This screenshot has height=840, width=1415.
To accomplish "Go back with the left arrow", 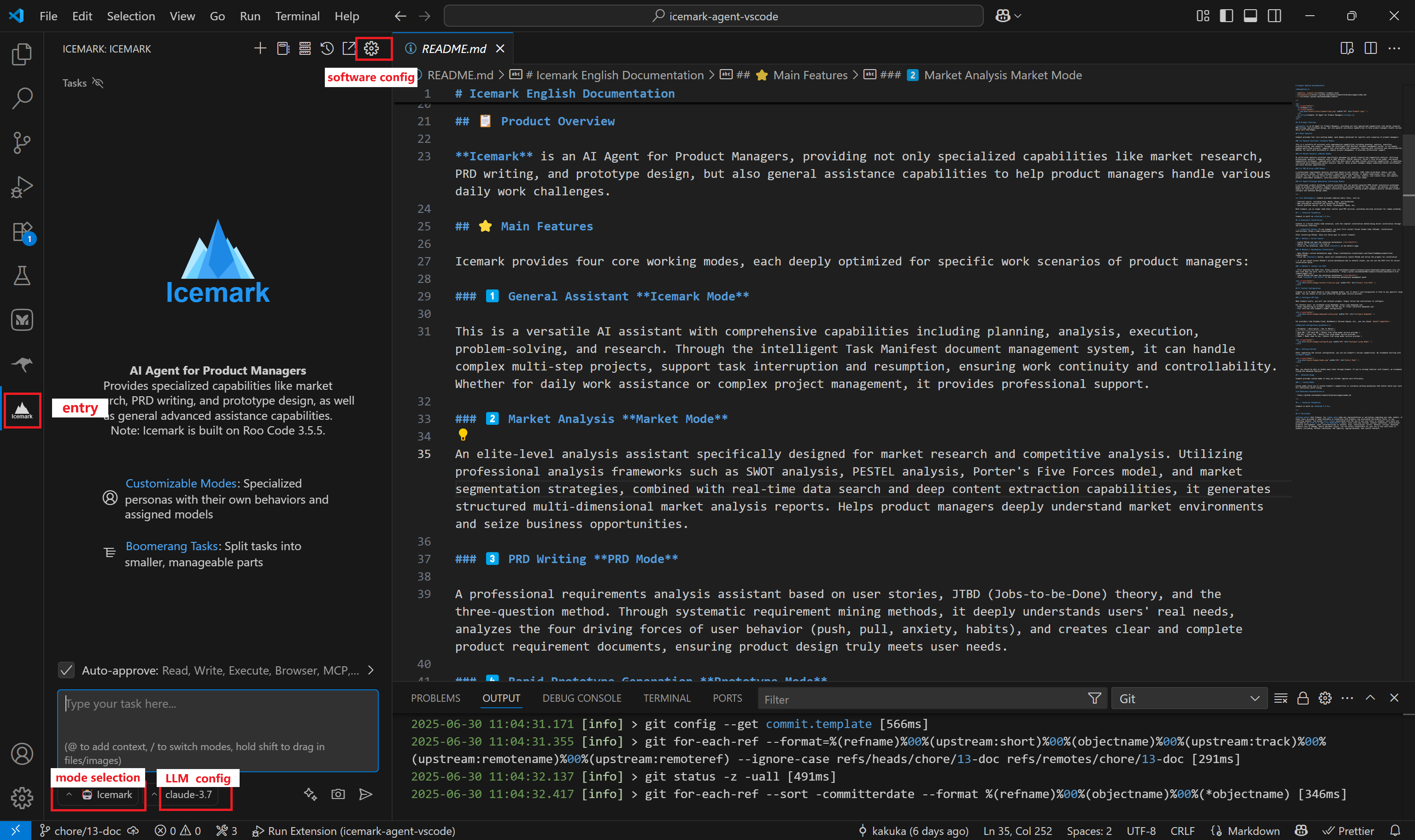I will coord(400,16).
